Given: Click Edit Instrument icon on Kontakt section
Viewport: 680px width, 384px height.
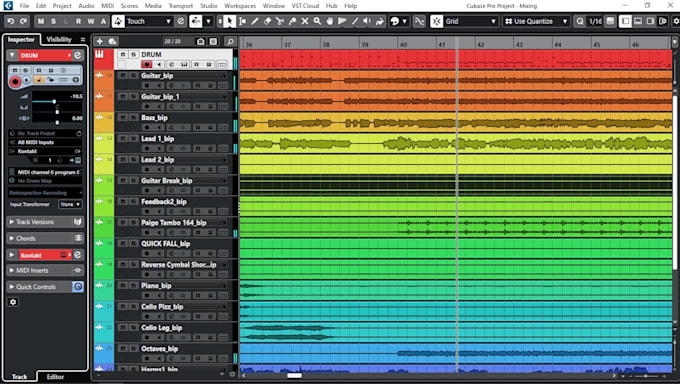Looking at the screenshot, I should 78,255.
